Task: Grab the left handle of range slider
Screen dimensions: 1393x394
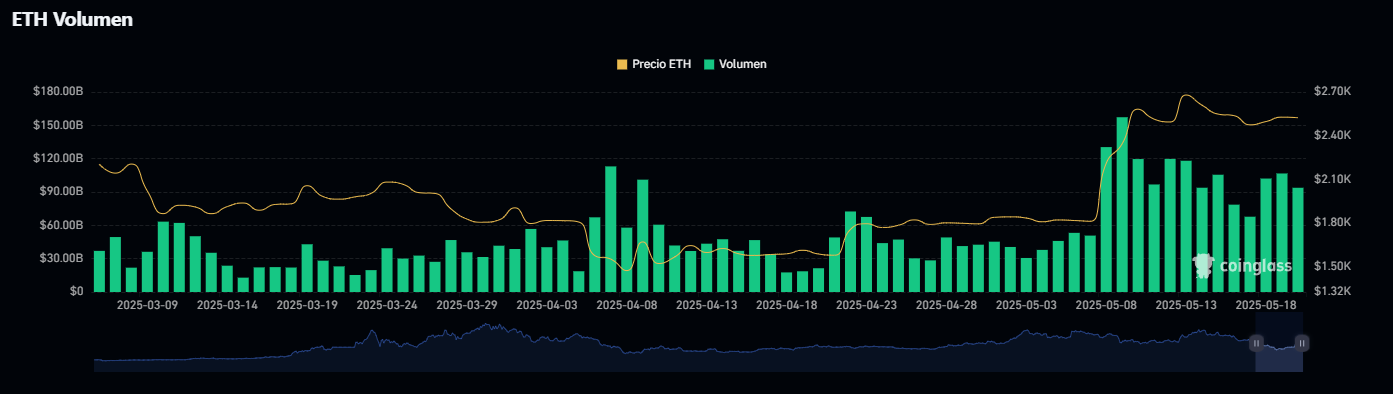Action: (x=1256, y=343)
